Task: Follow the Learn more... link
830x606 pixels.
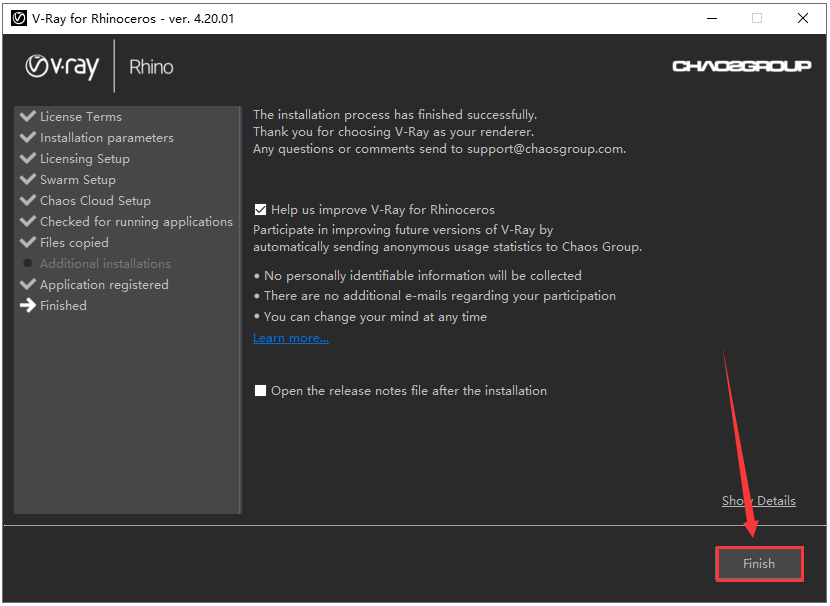Action: (x=291, y=338)
